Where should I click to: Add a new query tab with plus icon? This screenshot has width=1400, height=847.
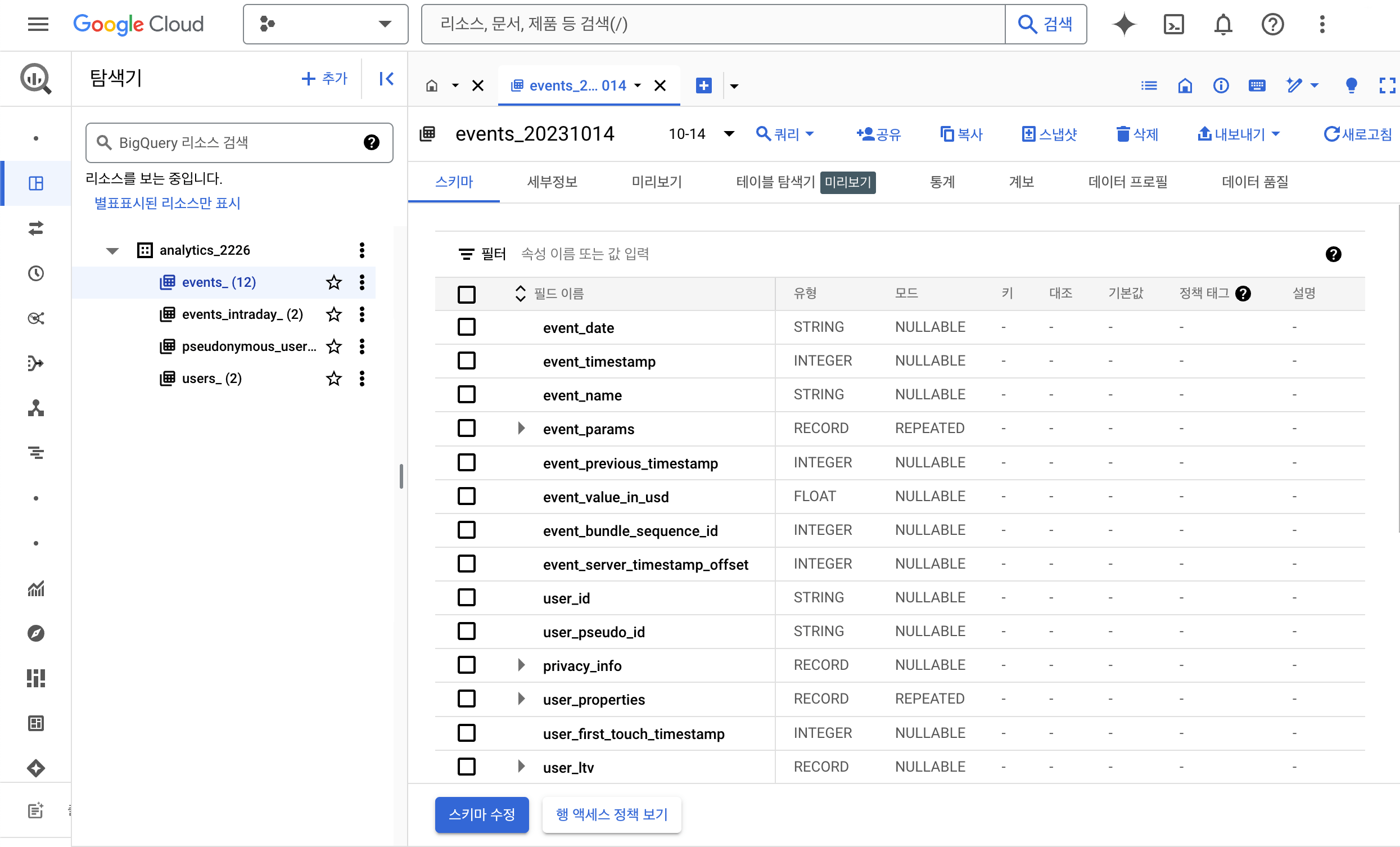(x=703, y=86)
